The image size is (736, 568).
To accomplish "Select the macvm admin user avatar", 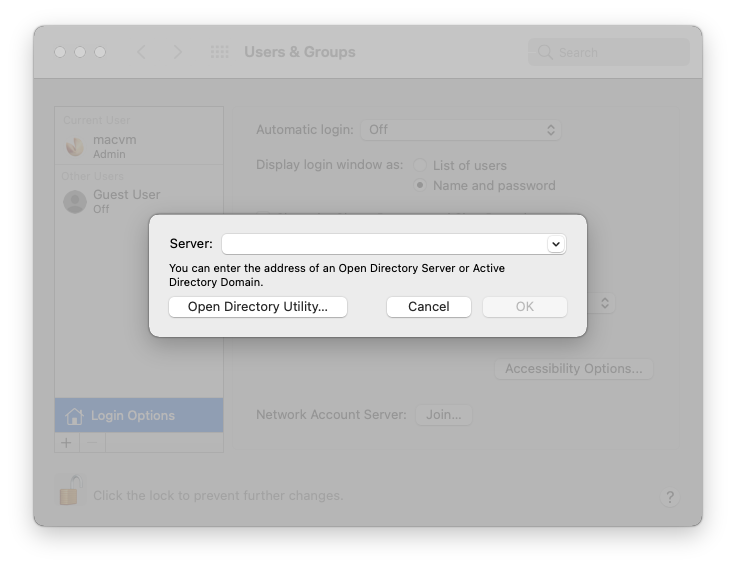I will click(75, 146).
